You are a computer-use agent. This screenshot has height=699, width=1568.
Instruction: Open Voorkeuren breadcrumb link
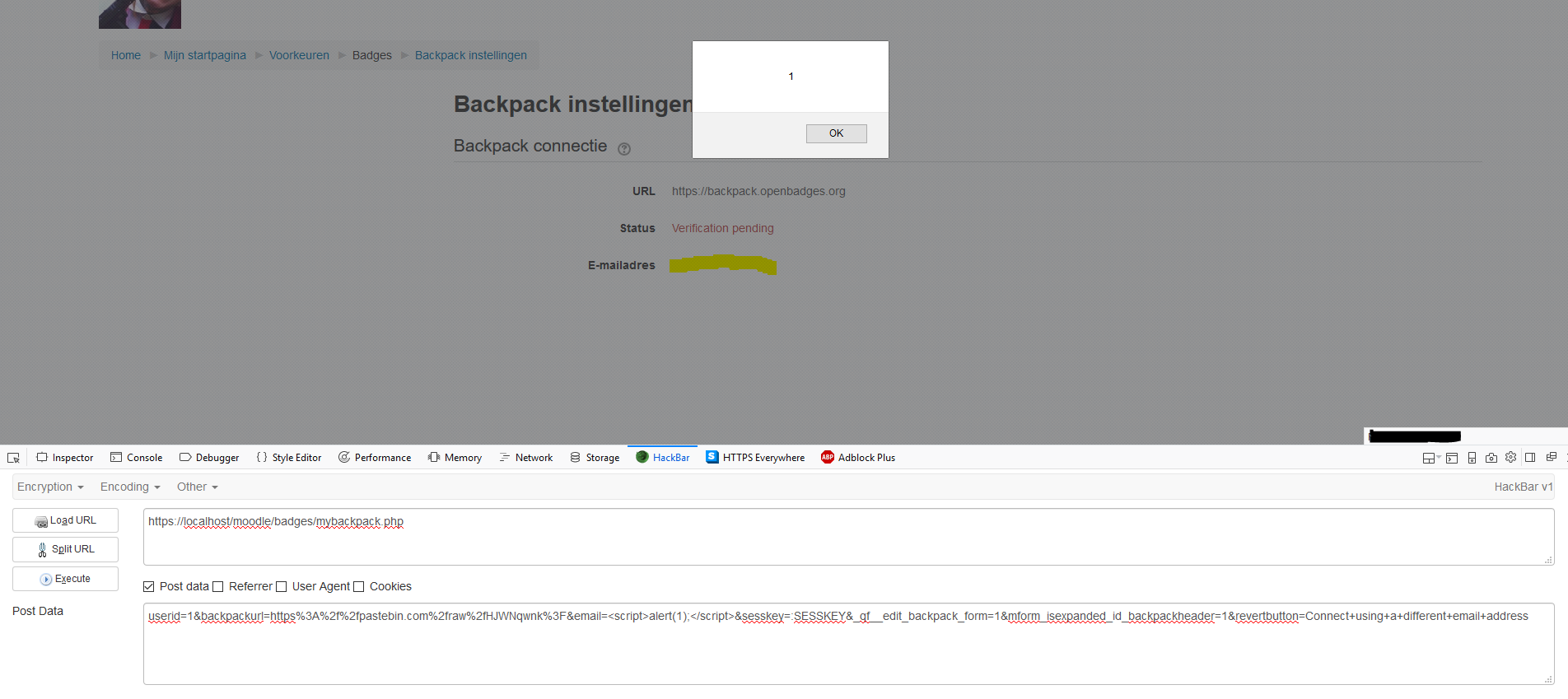(x=299, y=55)
